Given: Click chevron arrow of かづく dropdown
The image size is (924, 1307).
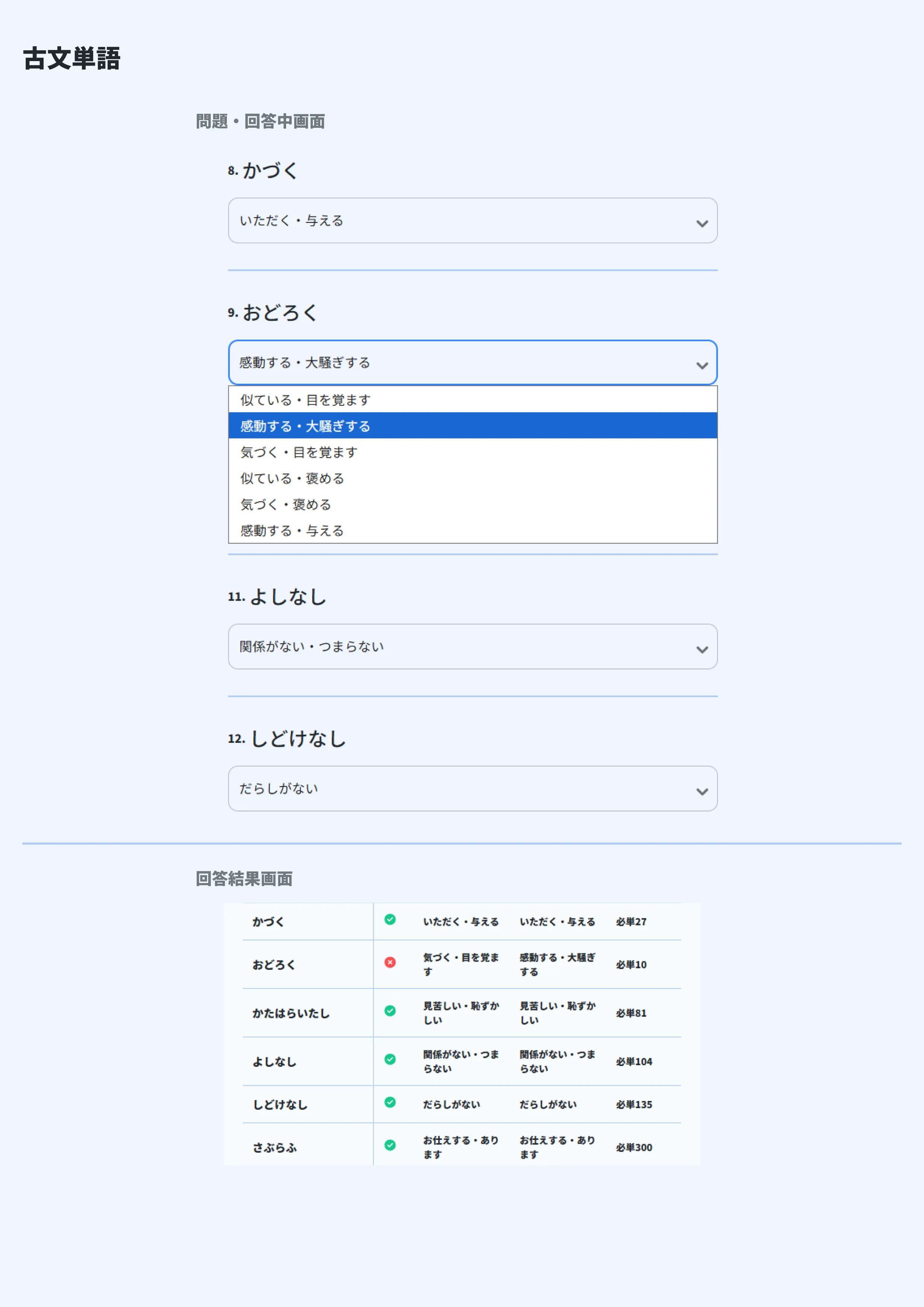Looking at the screenshot, I should click(702, 223).
